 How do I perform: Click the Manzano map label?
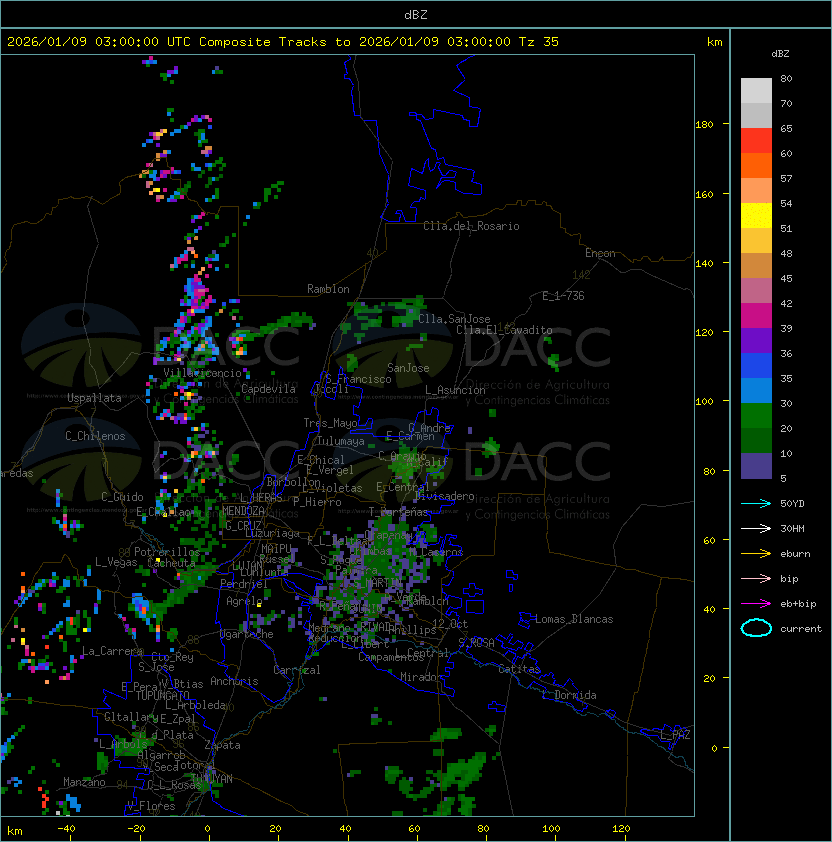pyautogui.click(x=84, y=782)
